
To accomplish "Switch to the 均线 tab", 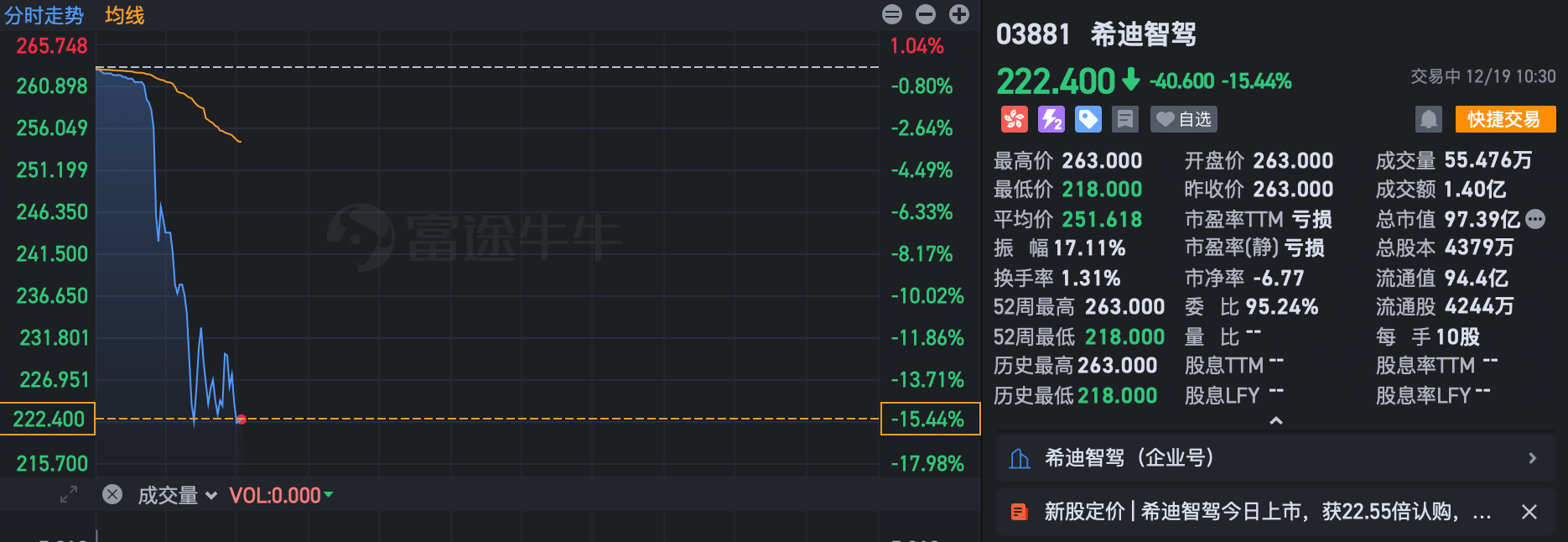I will point(124,15).
